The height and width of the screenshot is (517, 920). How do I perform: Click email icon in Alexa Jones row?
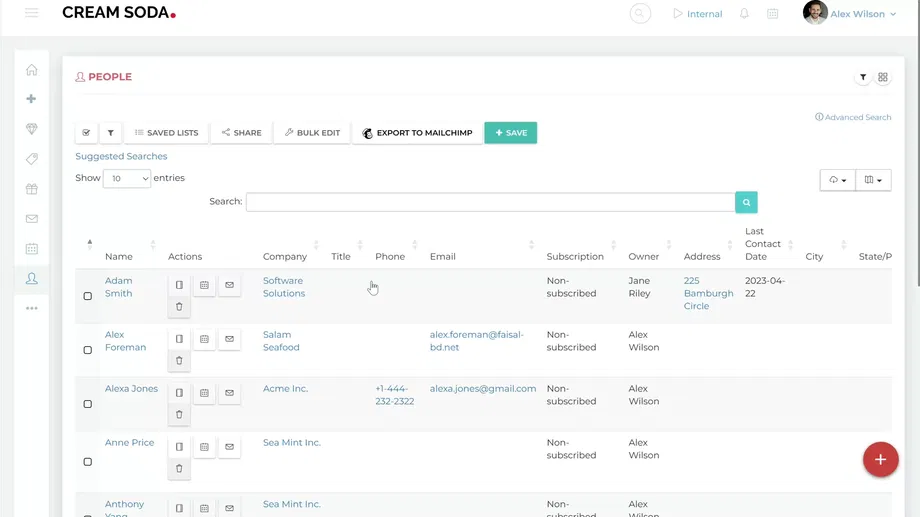(229, 393)
